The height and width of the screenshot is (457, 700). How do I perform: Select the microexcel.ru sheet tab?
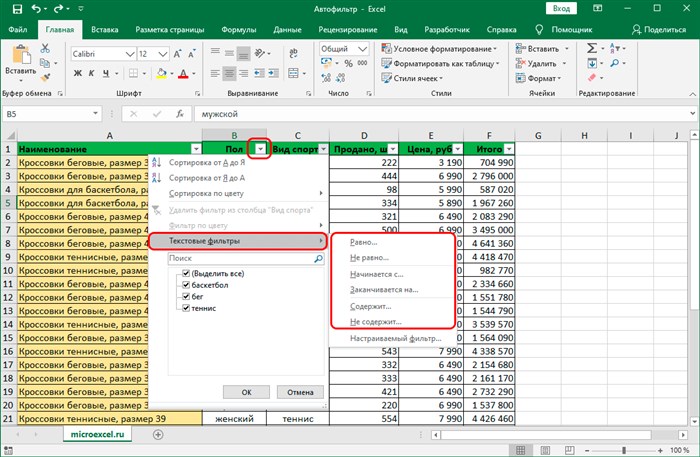(97, 434)
